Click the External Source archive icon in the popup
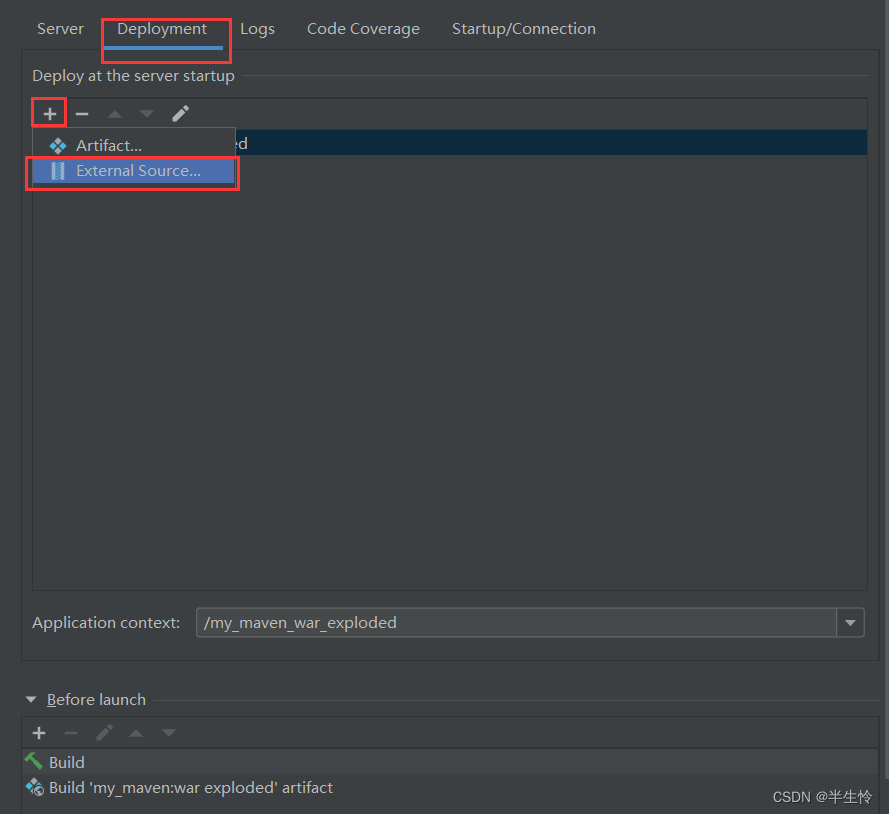889x814 pixels. (x=58, y=171)
